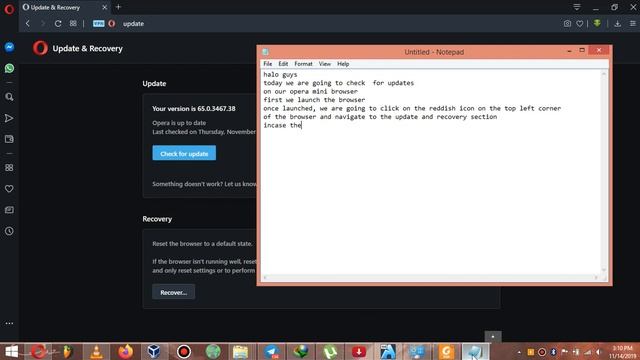Click Notepad vertical scrollbar down arrow

tap(604, 270)
